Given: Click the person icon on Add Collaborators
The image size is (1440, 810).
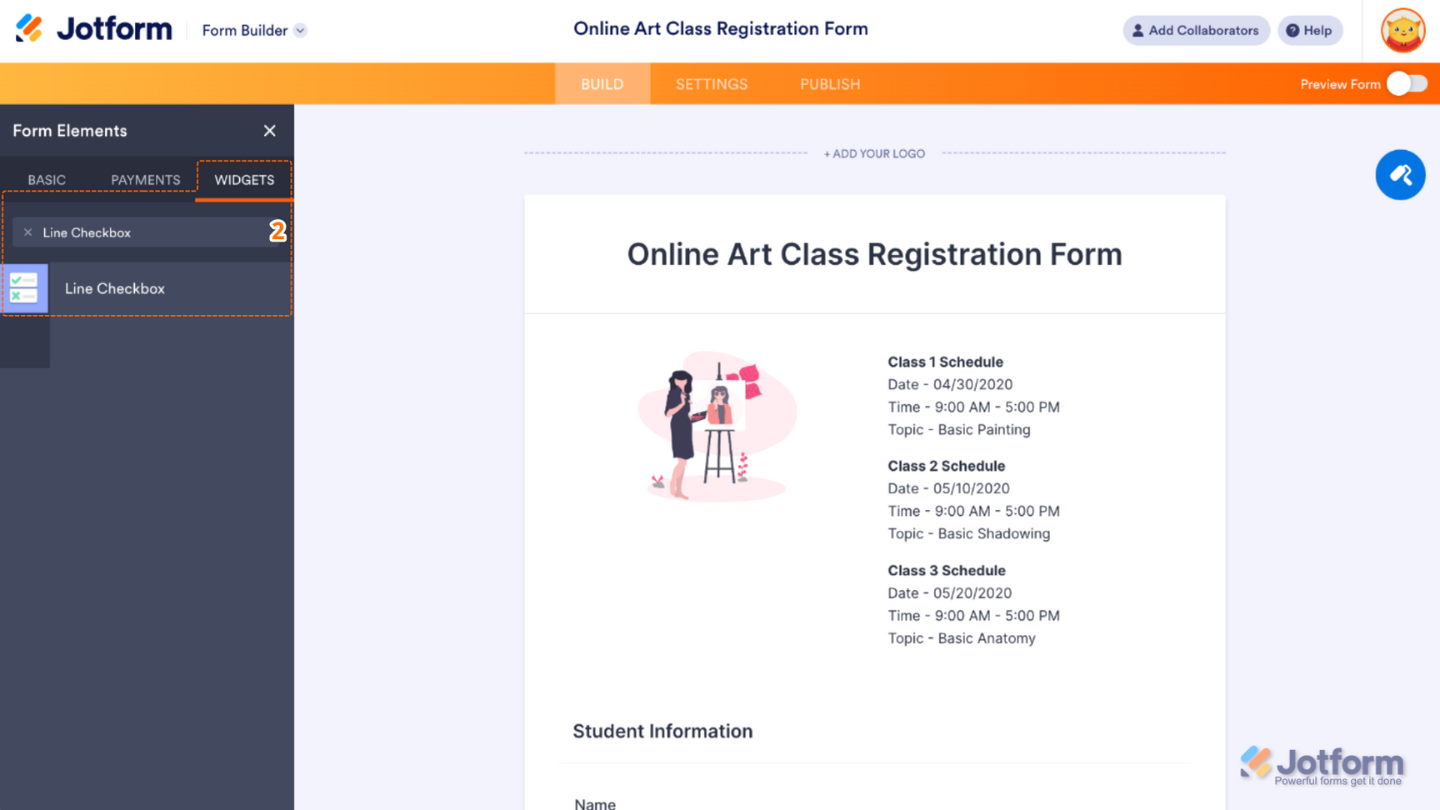Looking at the screenshot, I should point(1138,30).
